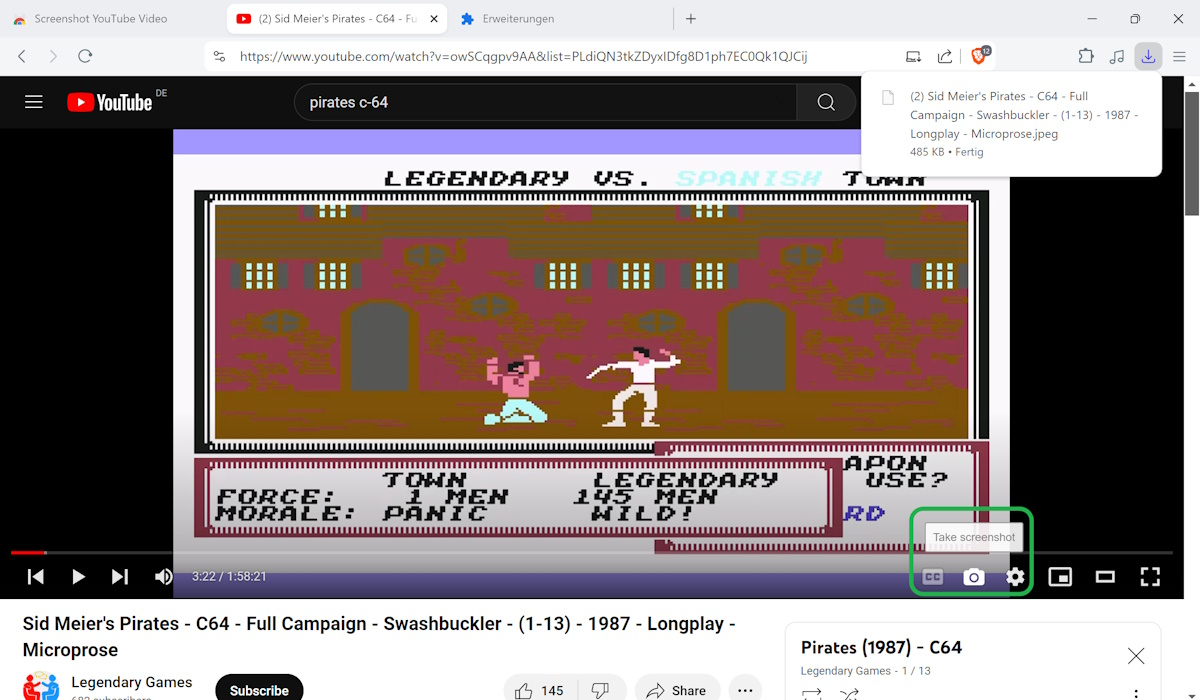The image size is (1200, 700).
Task: Mute the video volume
Action: (x=164, y=577)
